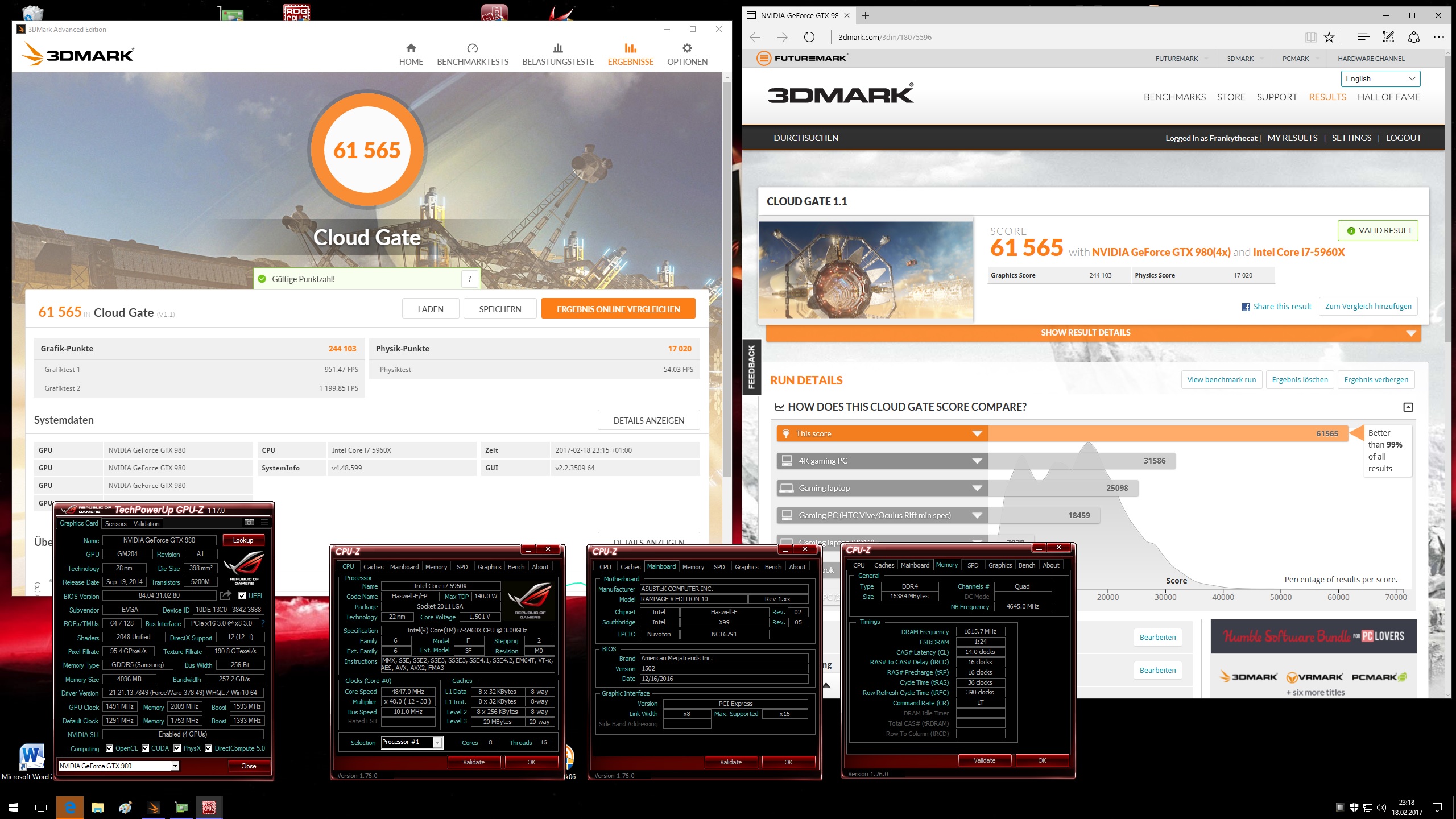Open Task View on the taskbar
The height and width of the screenshot is (819, 1456).
click(x=41, y=807)
